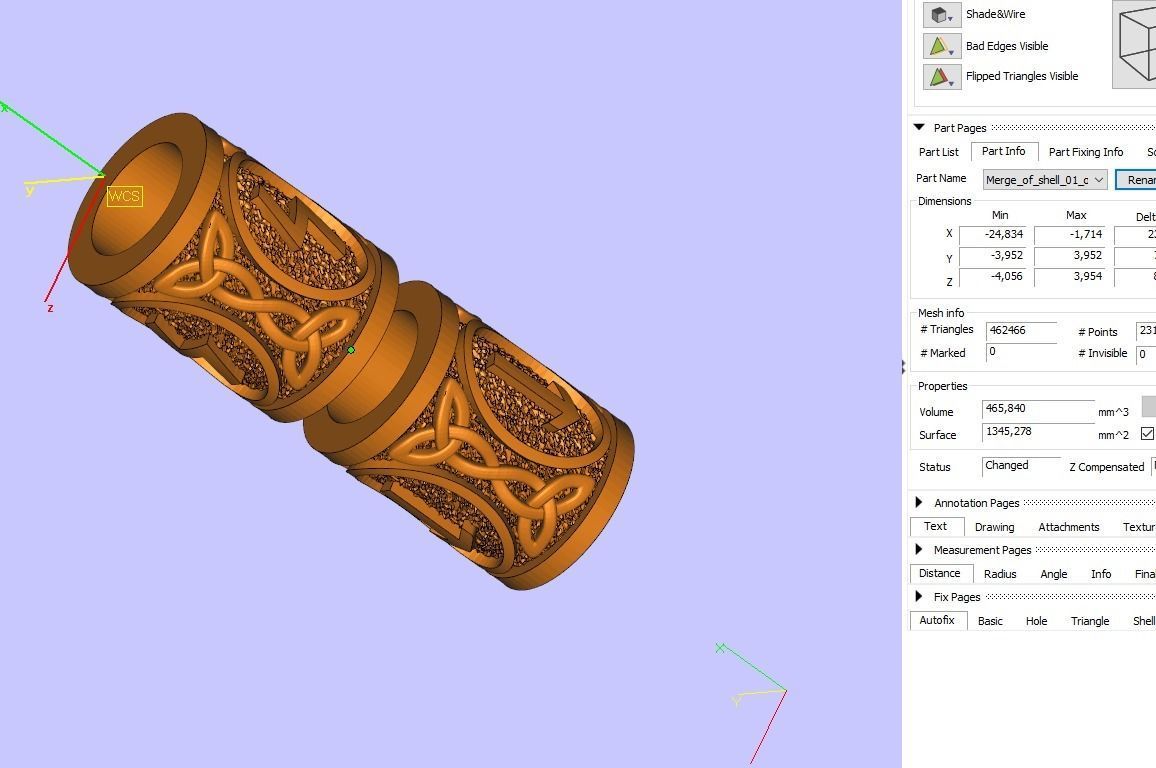The image size is (1156, 768).
Task: Select the Part Info tab
Action: [1003, 151]
